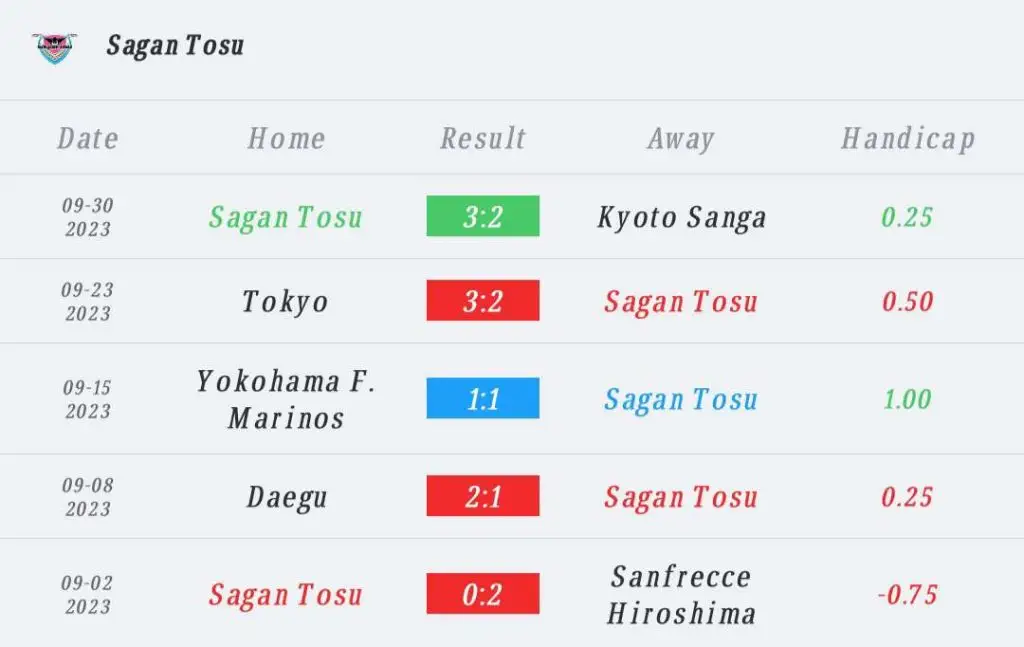This screenshot has width=1024, height=647.
Task: Select the green Sagan Tosu home entry
Action: tap(285, 217)
